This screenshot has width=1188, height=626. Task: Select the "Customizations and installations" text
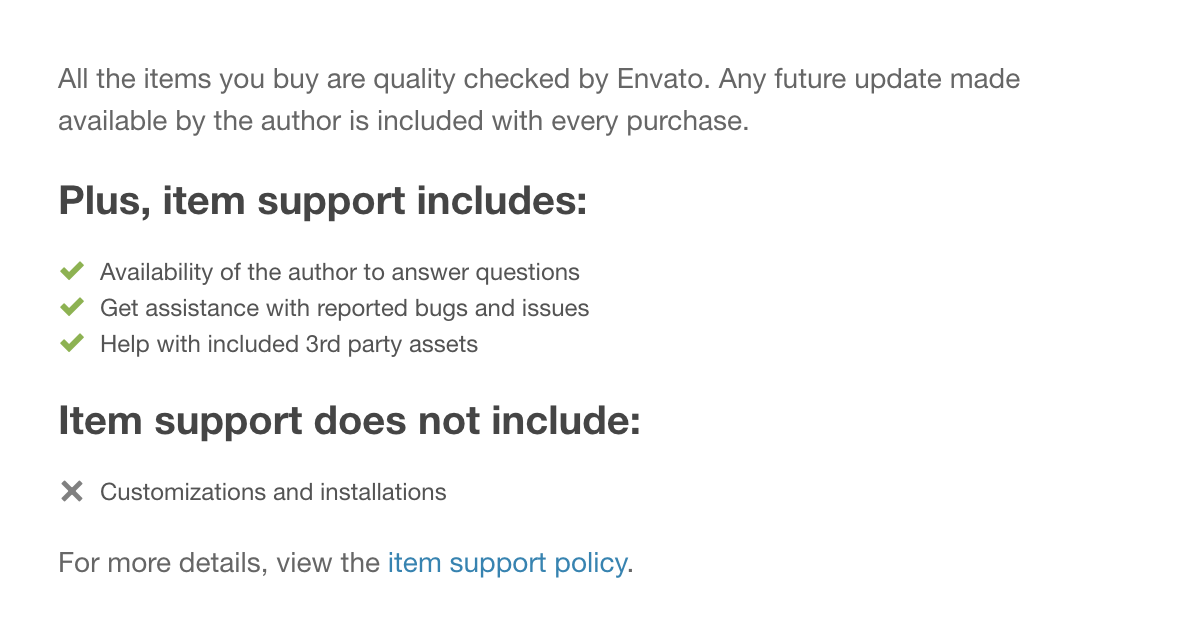coord(273,492)
